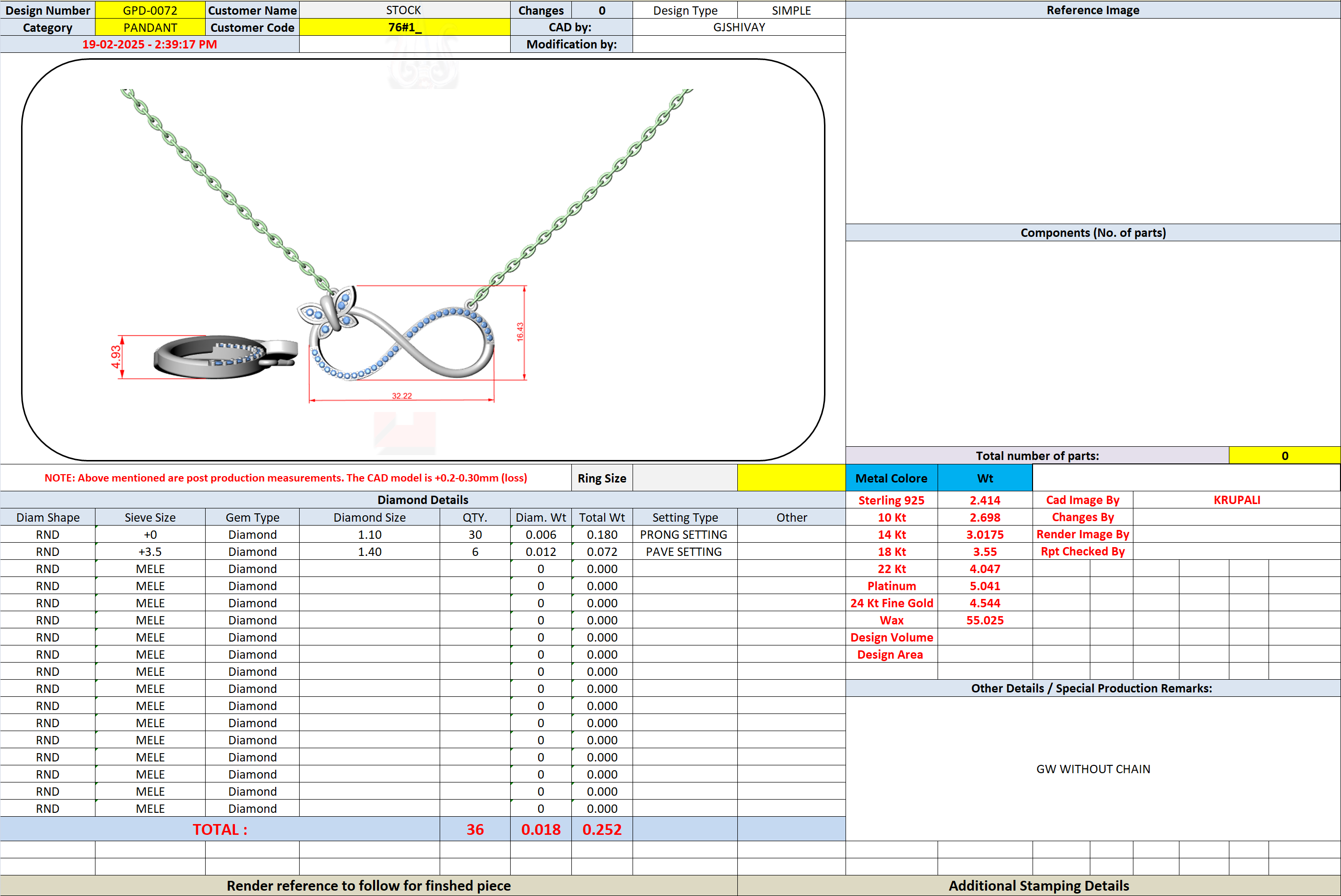The width and height of the screenshot is (1341, 896).
Task: Select the diamond size cell 1.40
Action: [x=369, y=551]
